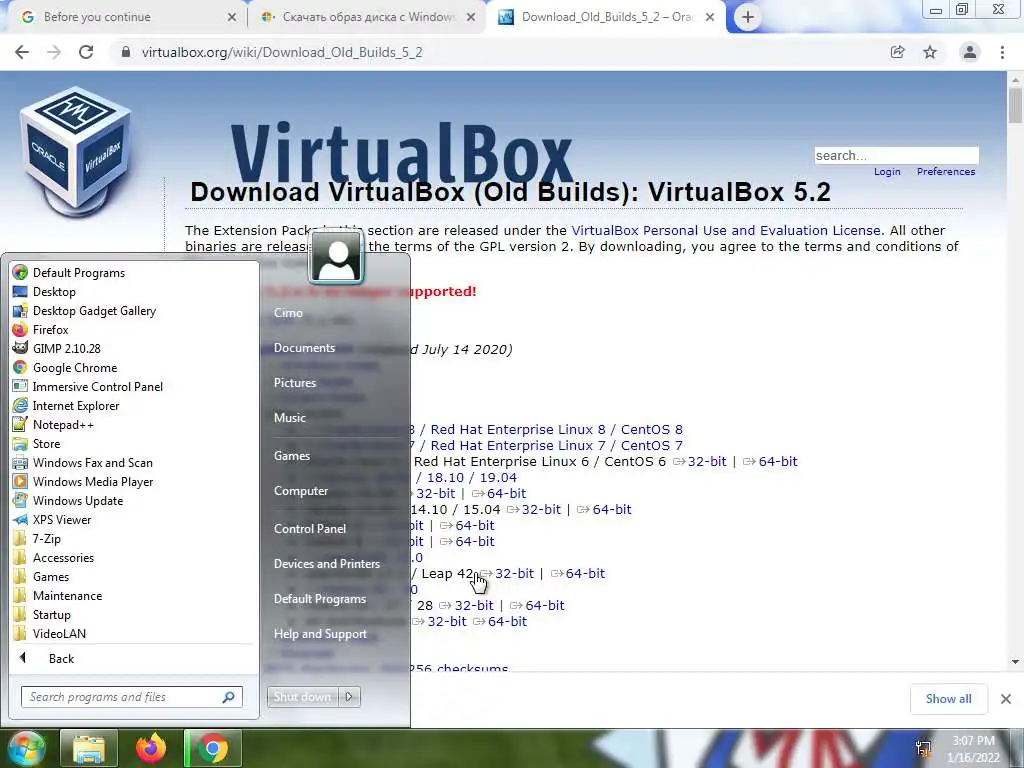This screenshot has width=1024, height=768.
Task: Click Show all downloads button
Action: 948,699
